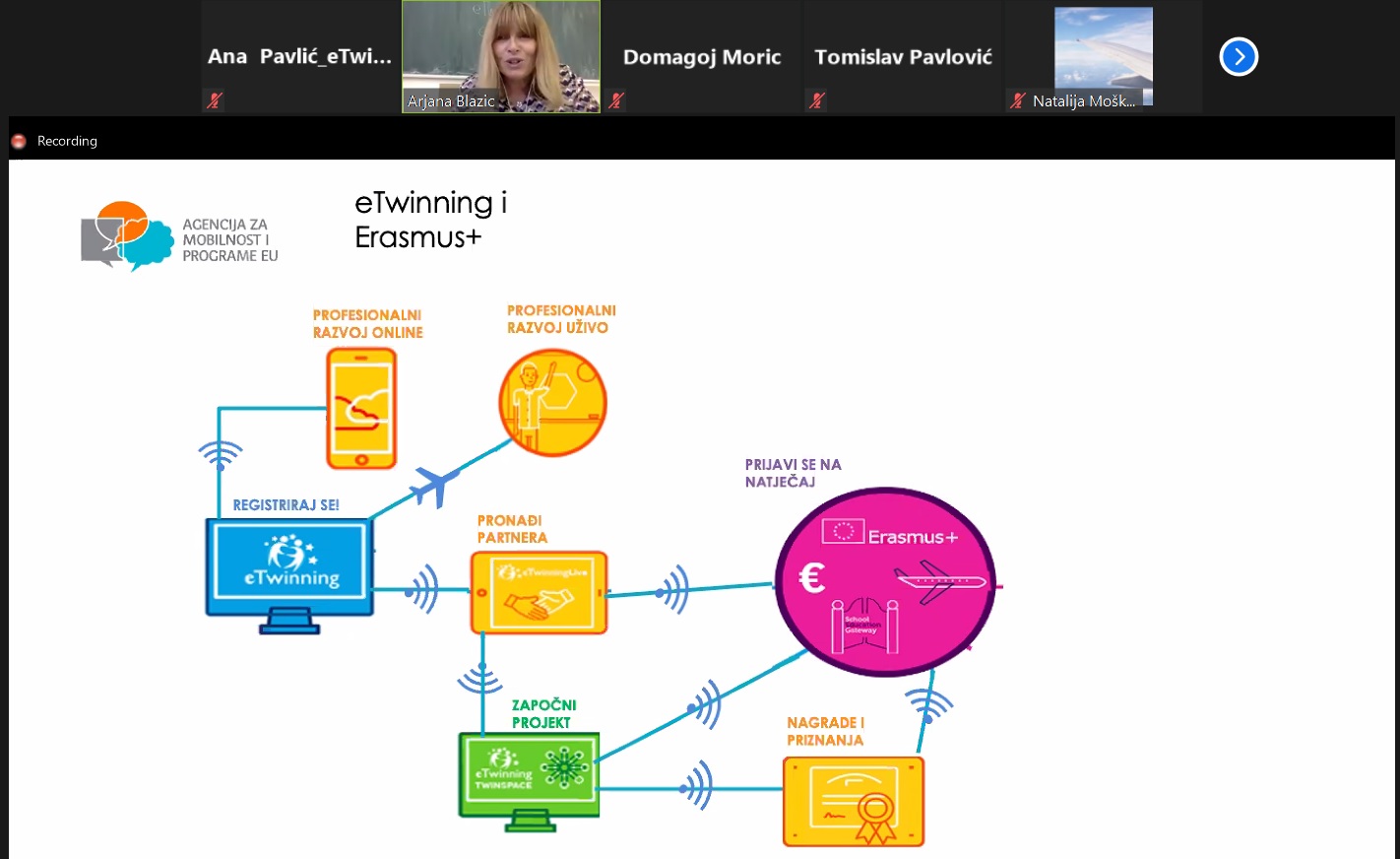Image resolution: width=1400 pixels, height=859 pixels.
Task: Open Arjana Blazic's video thumbnail
Action: coord(501,57)
